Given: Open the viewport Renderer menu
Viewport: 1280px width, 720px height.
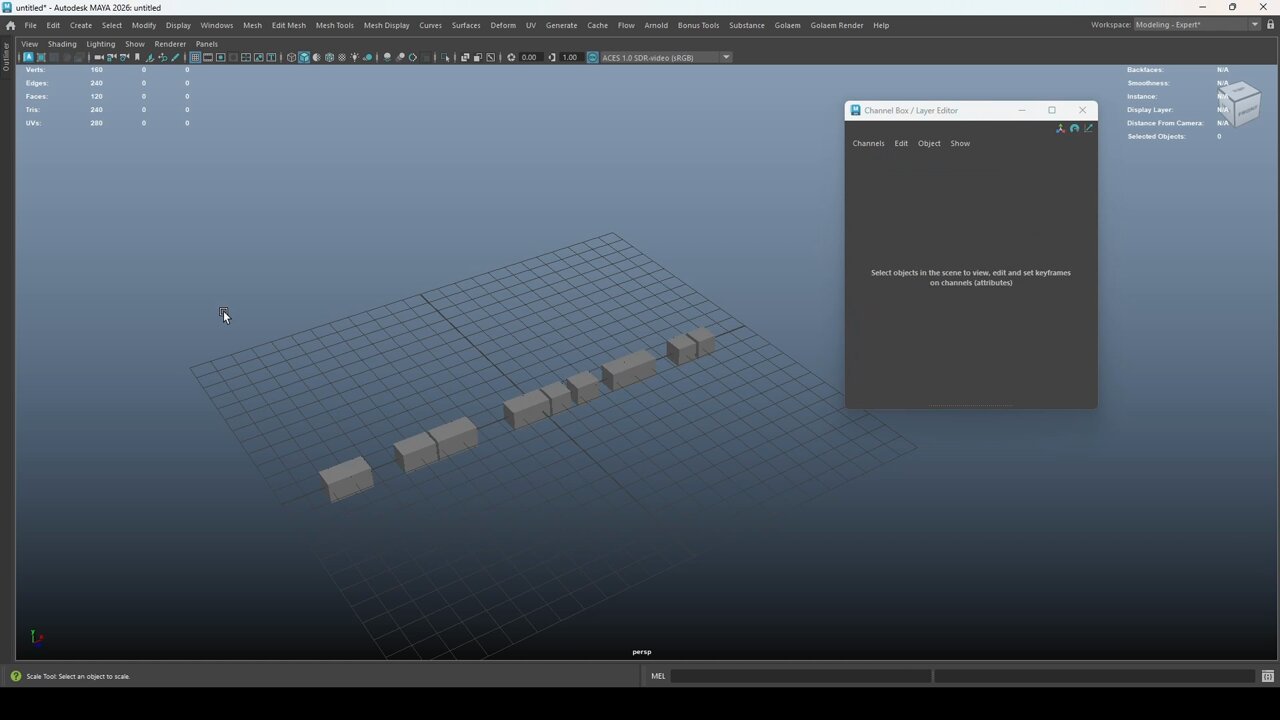Looking at the screenshot, I should pos(170,44).
